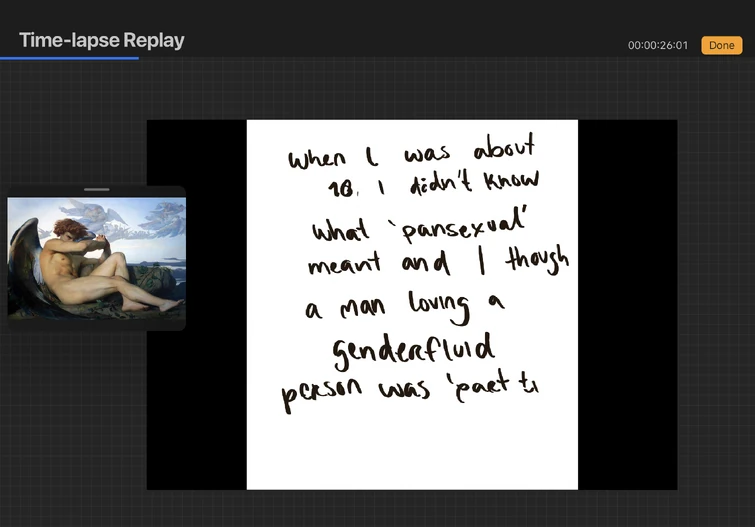Viewport: 755px width, 527px height.
Task: Click the Time-lapse Replay title
Action: click(102, 40)
